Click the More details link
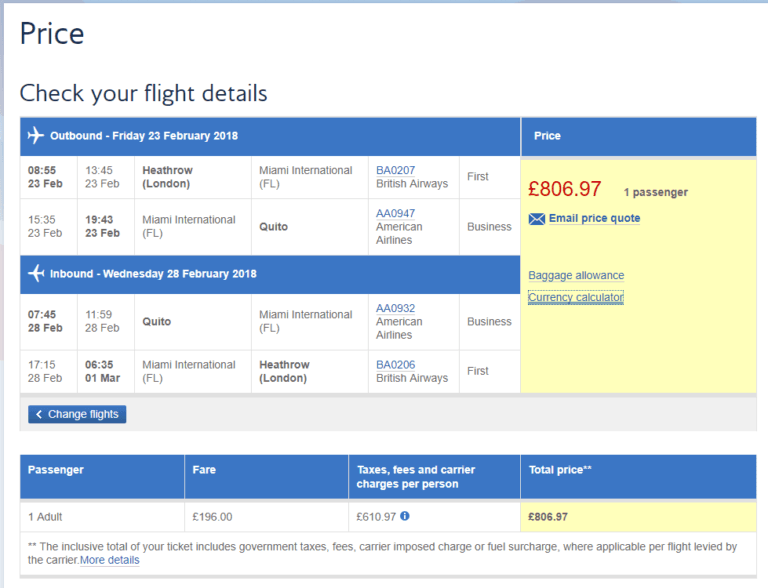768x588 pixels. tap(110, 560)
